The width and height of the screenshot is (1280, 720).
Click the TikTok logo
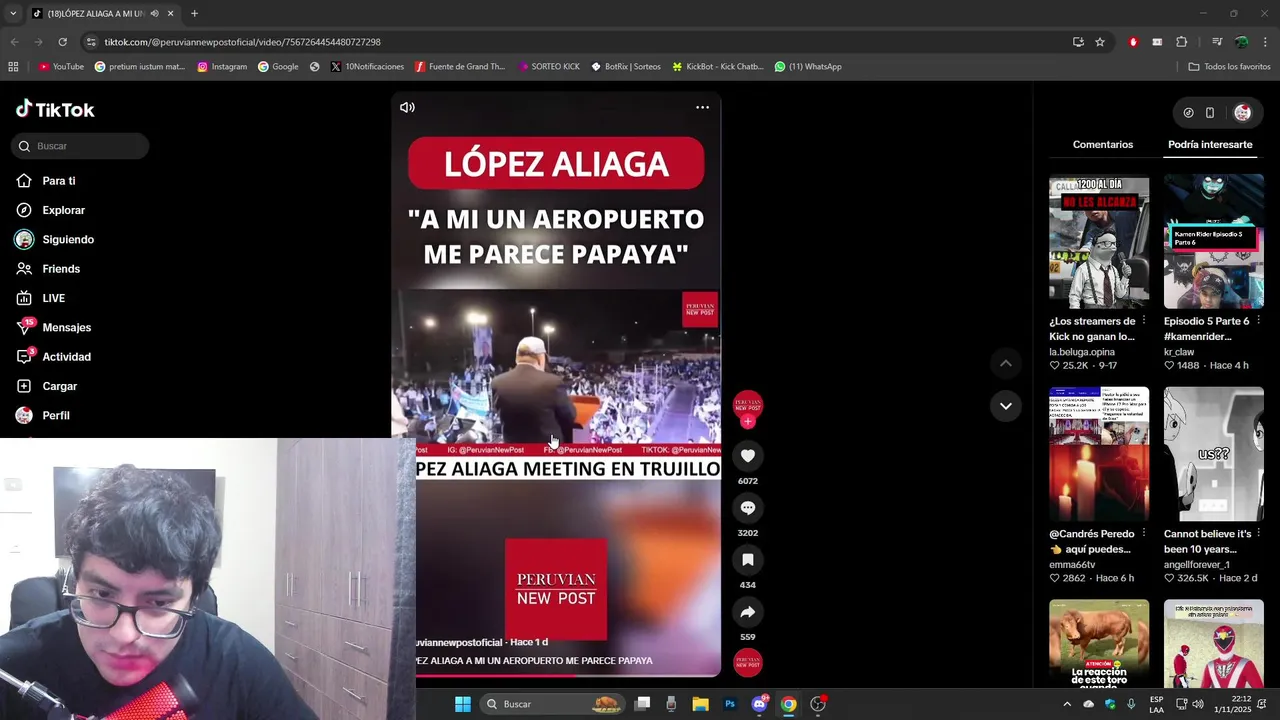pos(55,110)
